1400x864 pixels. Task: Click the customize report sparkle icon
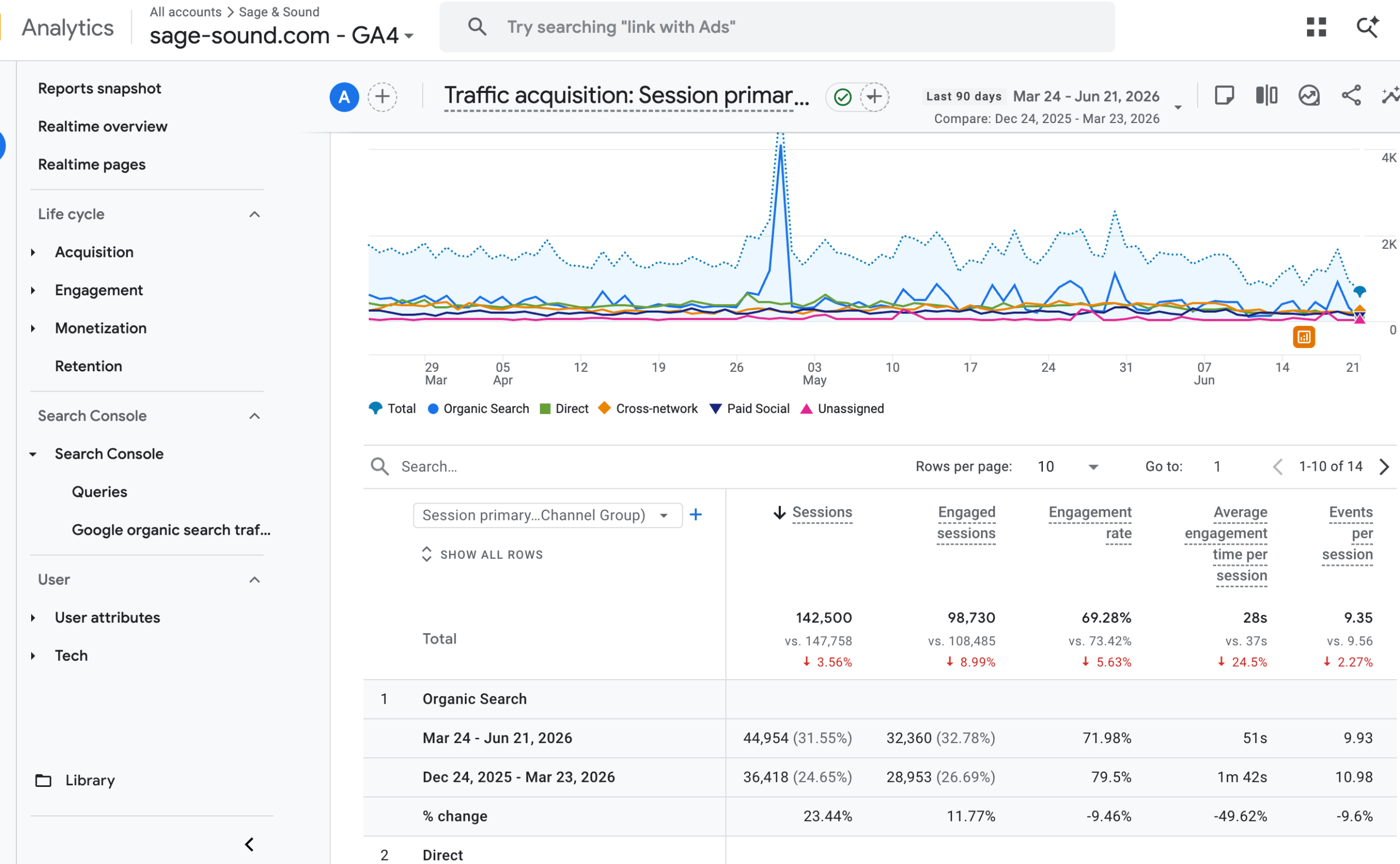point(1390,96)
